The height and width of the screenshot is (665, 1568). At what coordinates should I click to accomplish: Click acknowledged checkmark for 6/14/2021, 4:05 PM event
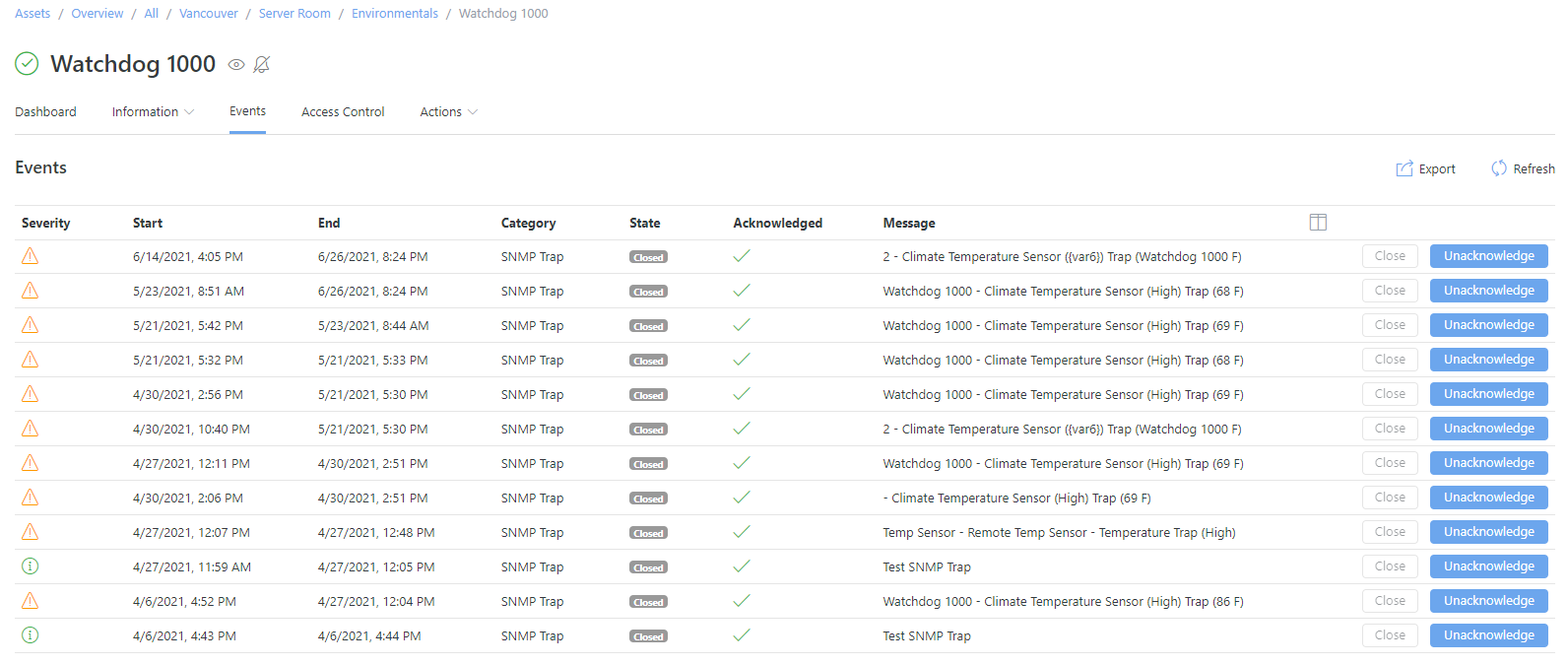tap(742, 256)
